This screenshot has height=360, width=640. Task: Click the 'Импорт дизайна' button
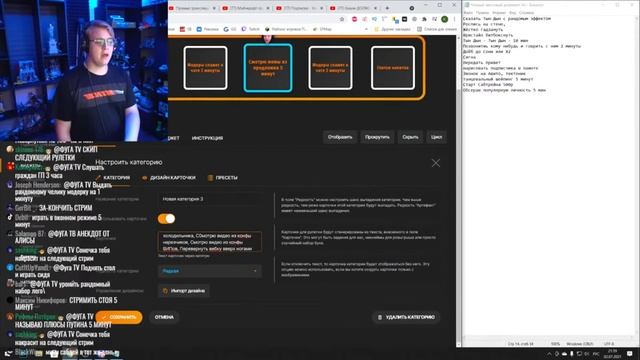point(184,291)
